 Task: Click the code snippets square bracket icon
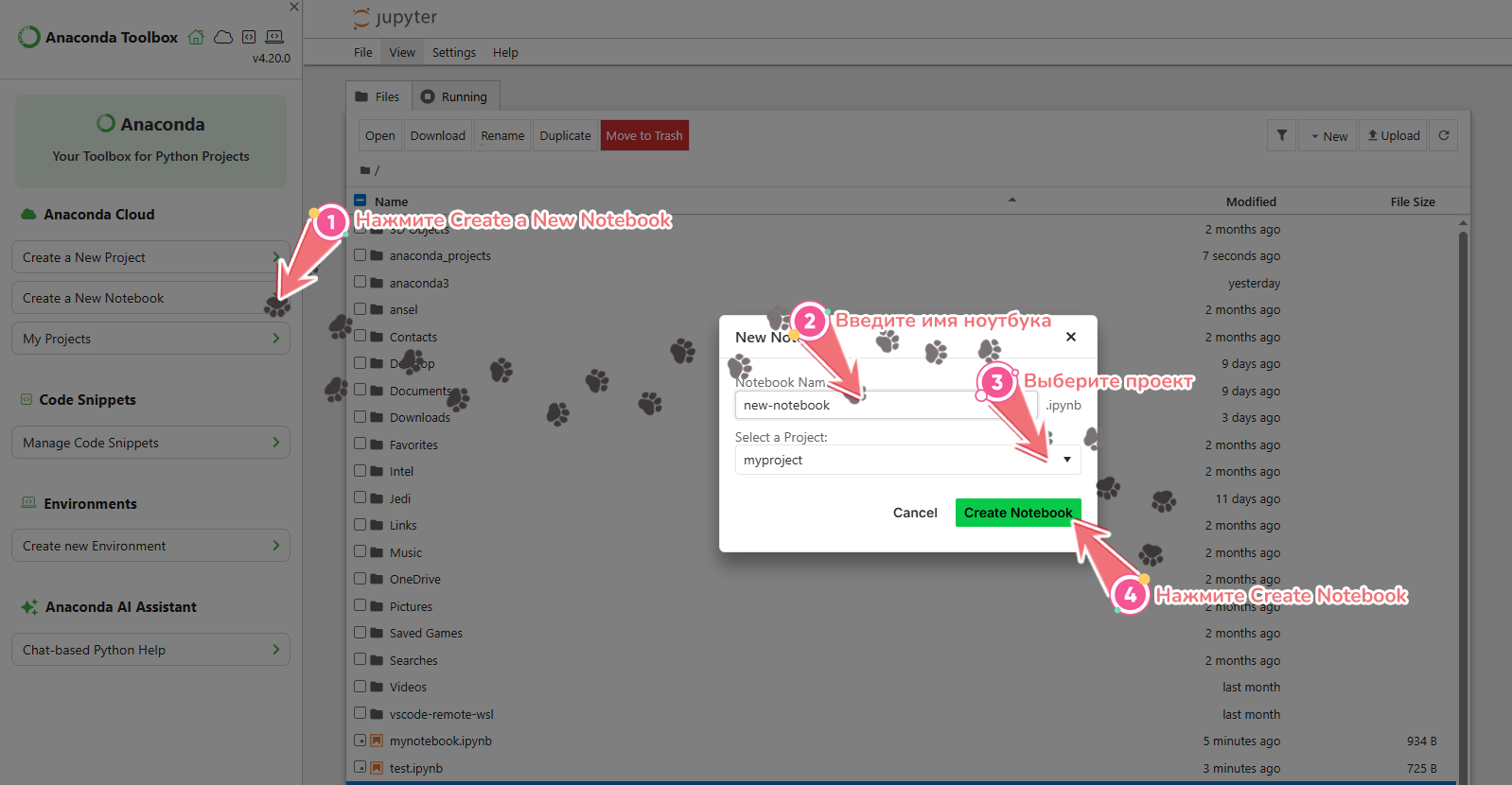click(x=249, y=37)
